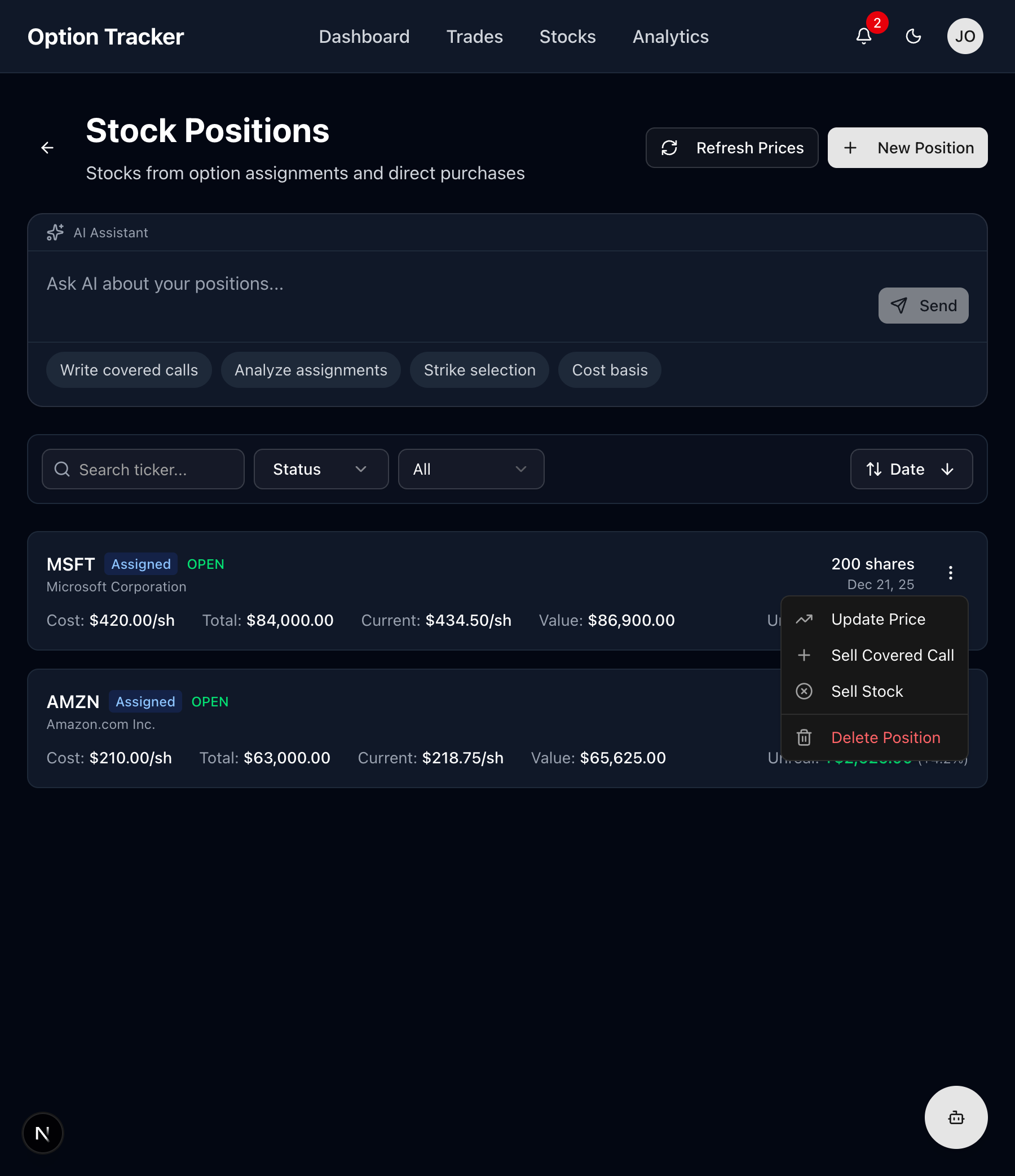Expand the All filter dropdown
Viewport: 1015px width, 1176px height.
coord(471,470)
